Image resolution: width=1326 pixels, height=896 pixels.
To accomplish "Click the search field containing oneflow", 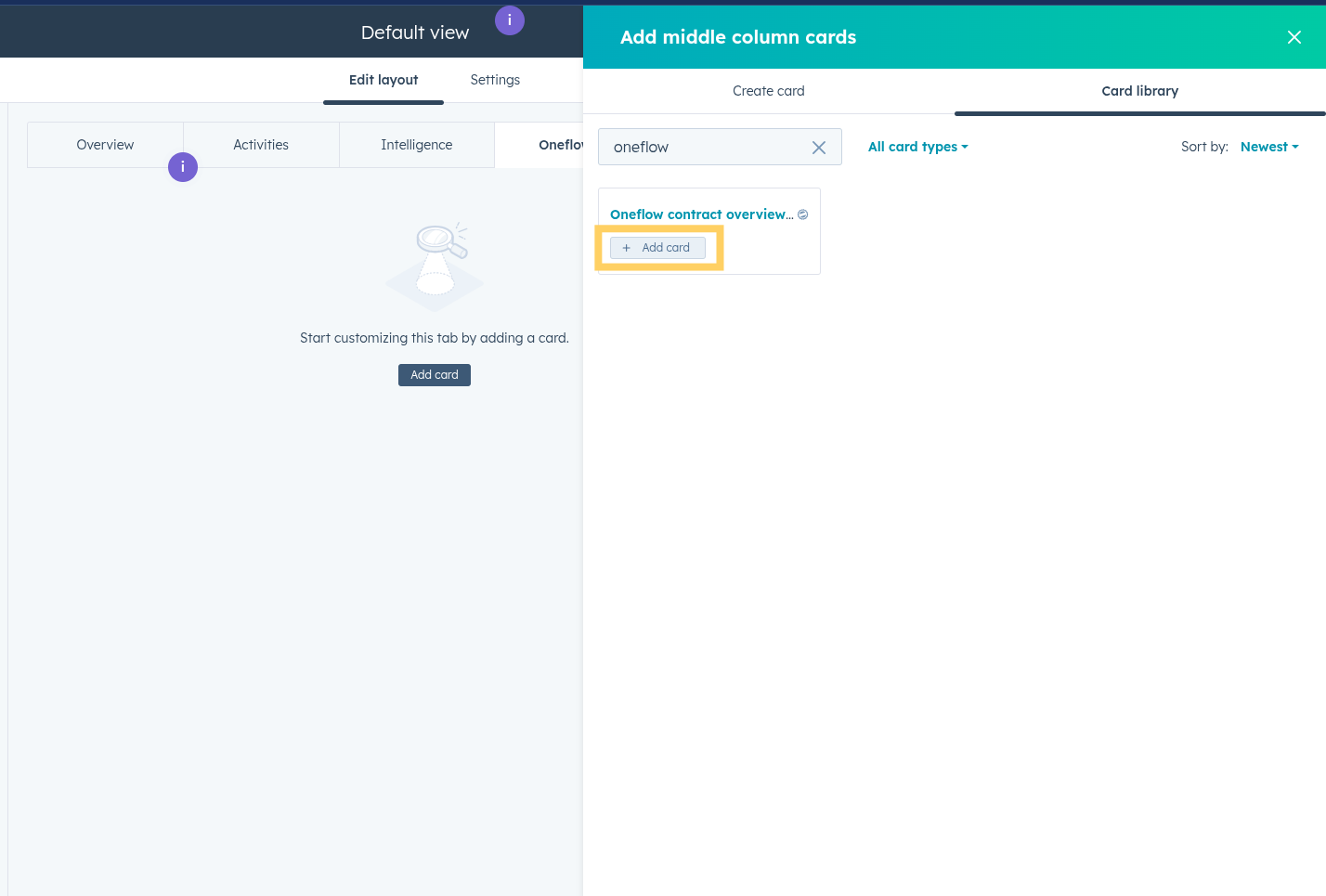I will [720, 147].
